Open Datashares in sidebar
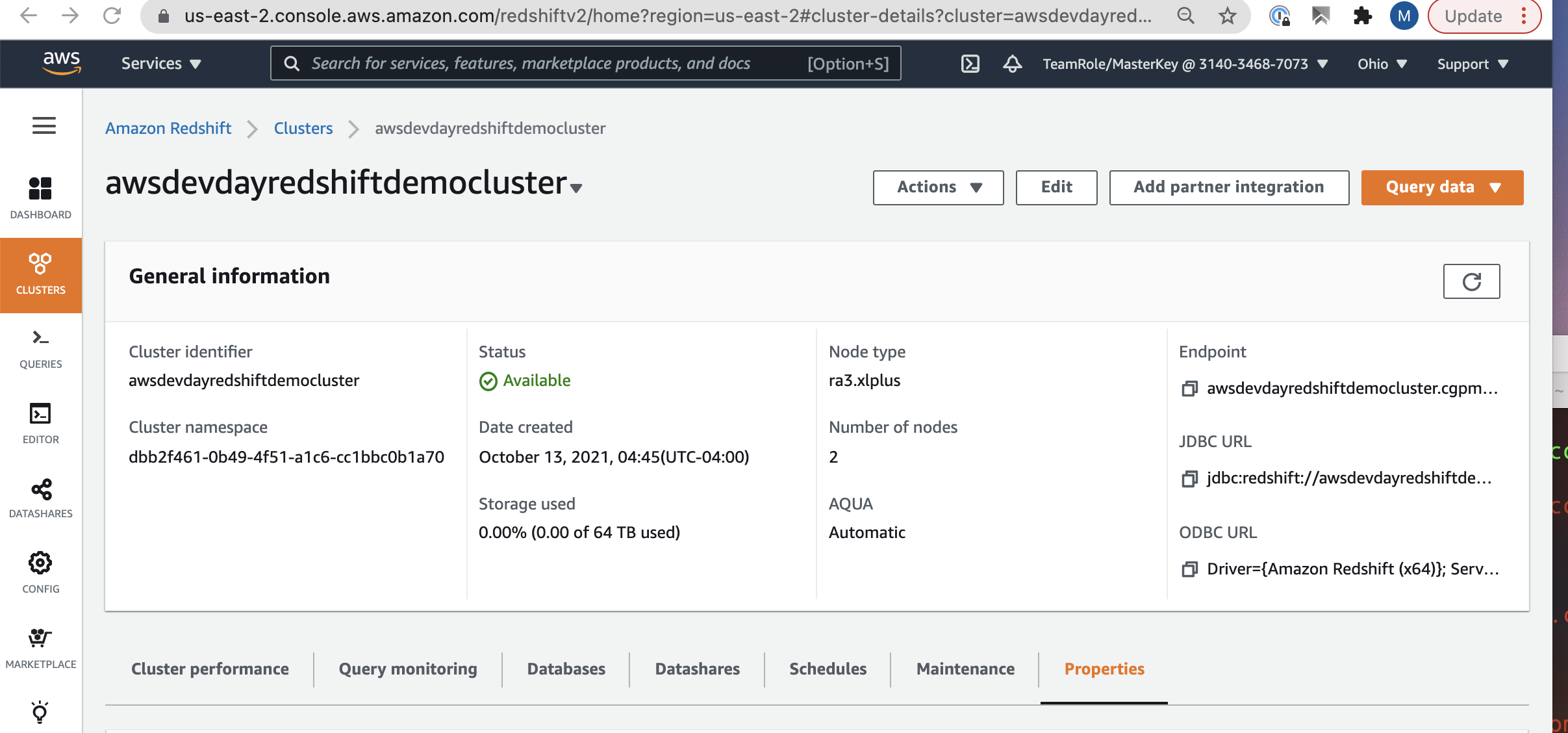This screenshot has height=733, width=1568. tap(40, 499)
